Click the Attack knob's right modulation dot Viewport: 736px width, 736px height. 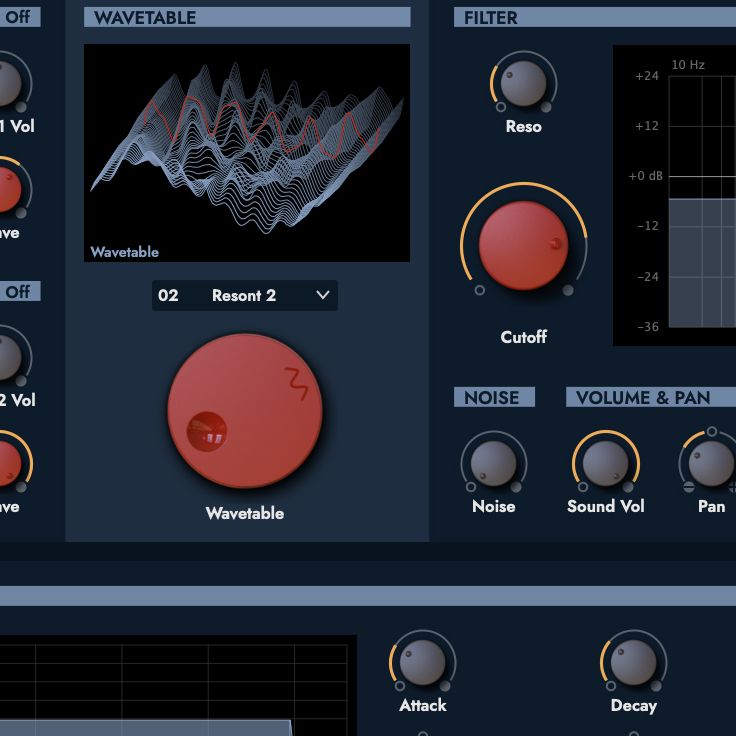(x=445, y=686)
